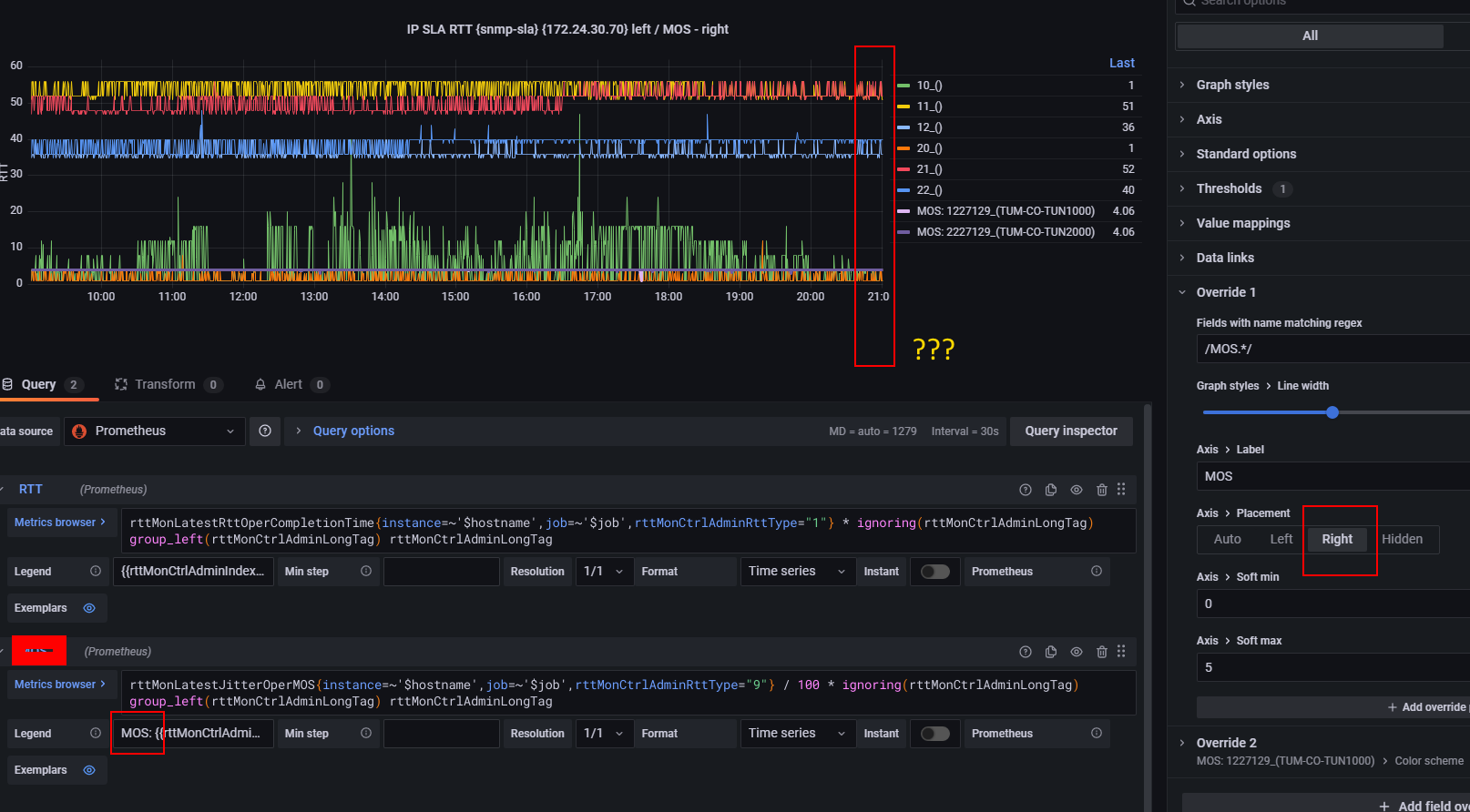Click the Query database tab icon
The width and height of the screenshot is (1470, 812).
click(x=7, y=385)
